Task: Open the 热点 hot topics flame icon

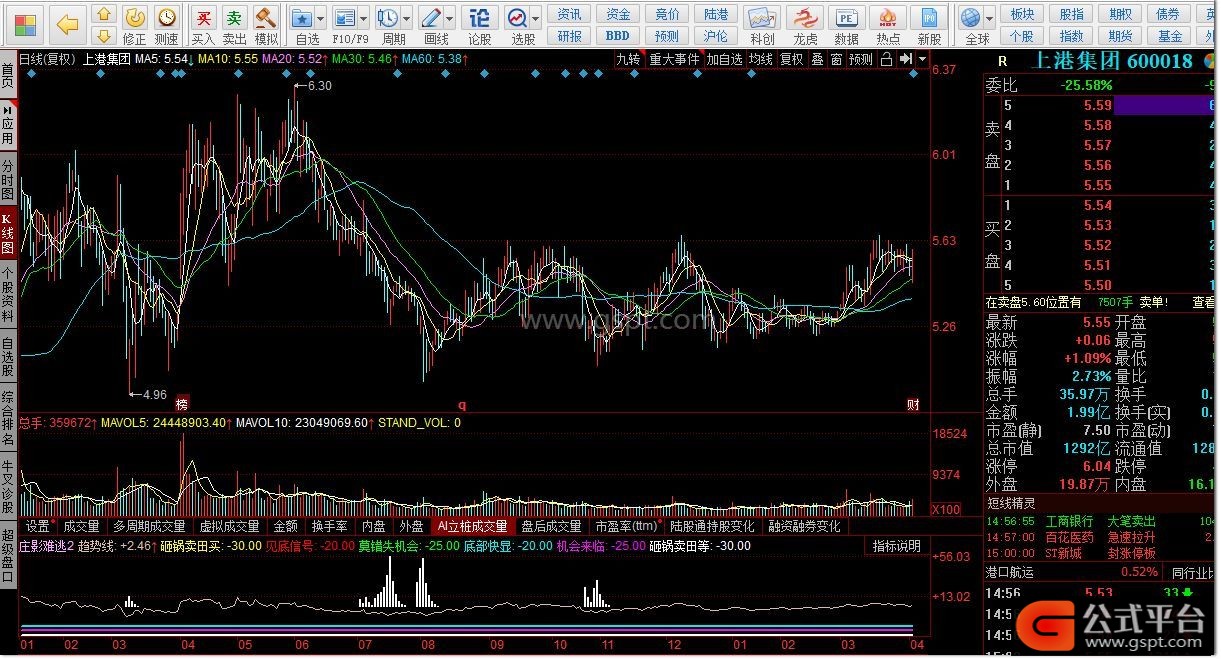Action: pyautogui.click(x=888, y=18)
